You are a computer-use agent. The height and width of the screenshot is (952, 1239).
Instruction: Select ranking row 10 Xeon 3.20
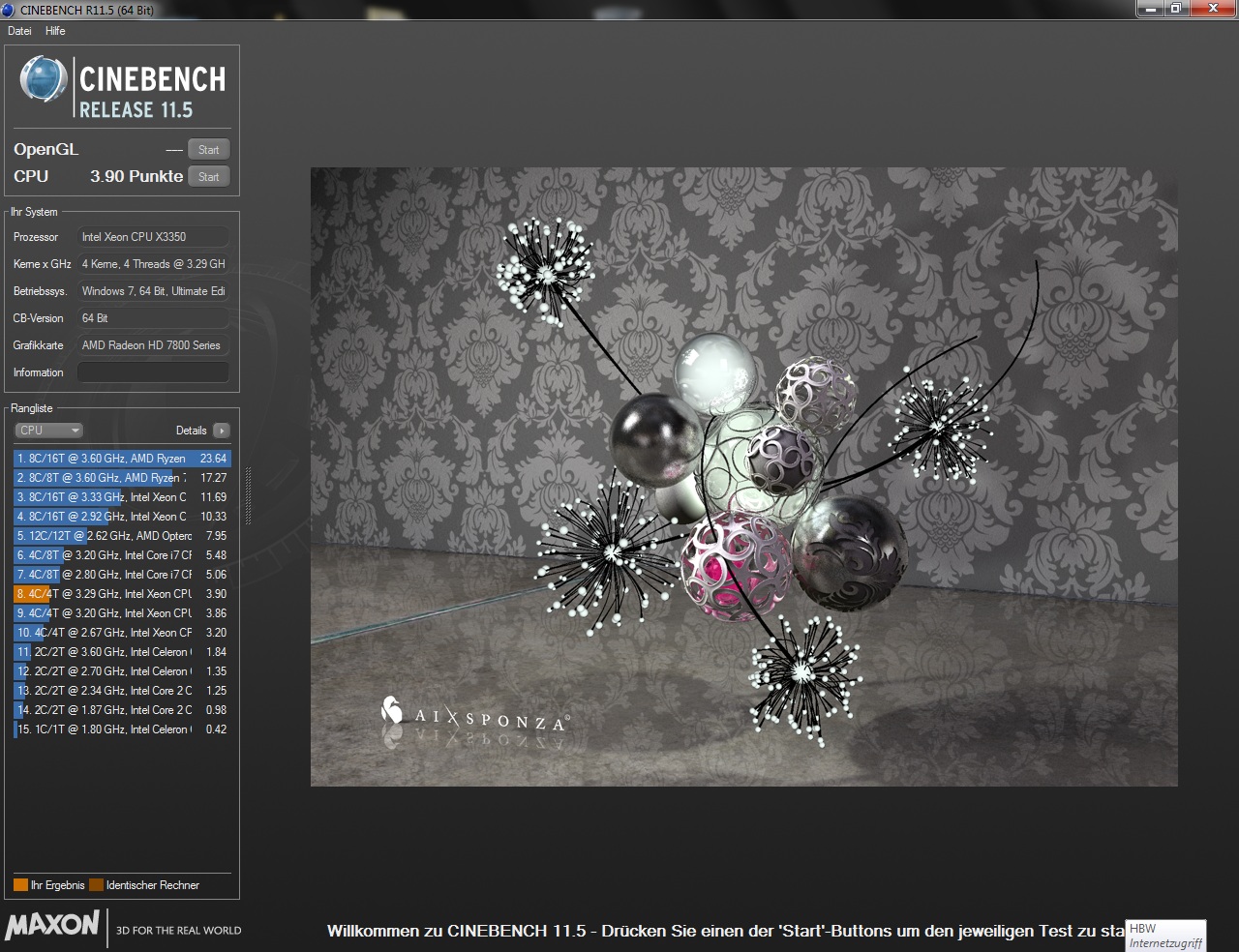122,633
